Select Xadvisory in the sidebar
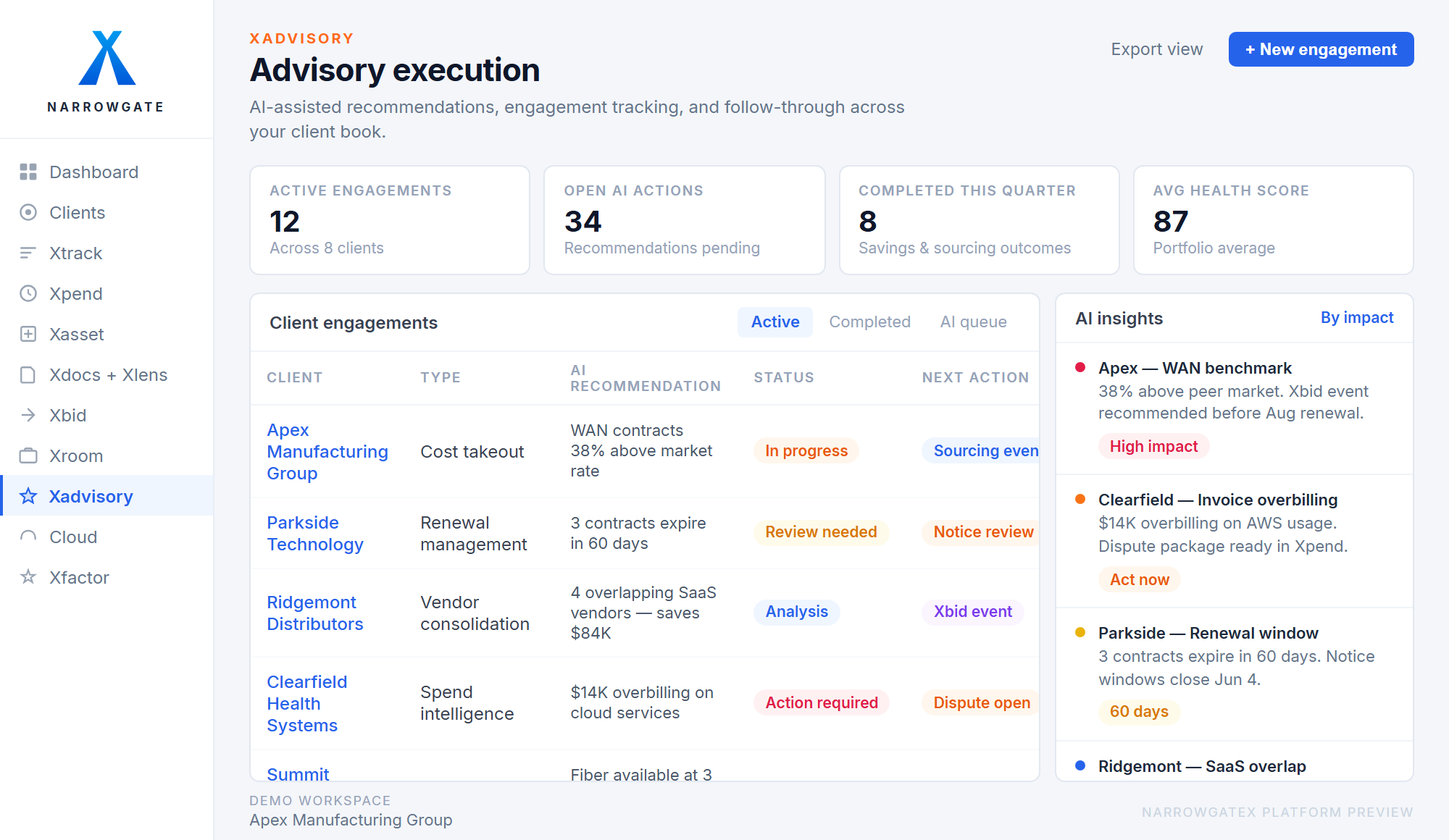Screen dimensions: 1449x840 [x=107, y=496]
